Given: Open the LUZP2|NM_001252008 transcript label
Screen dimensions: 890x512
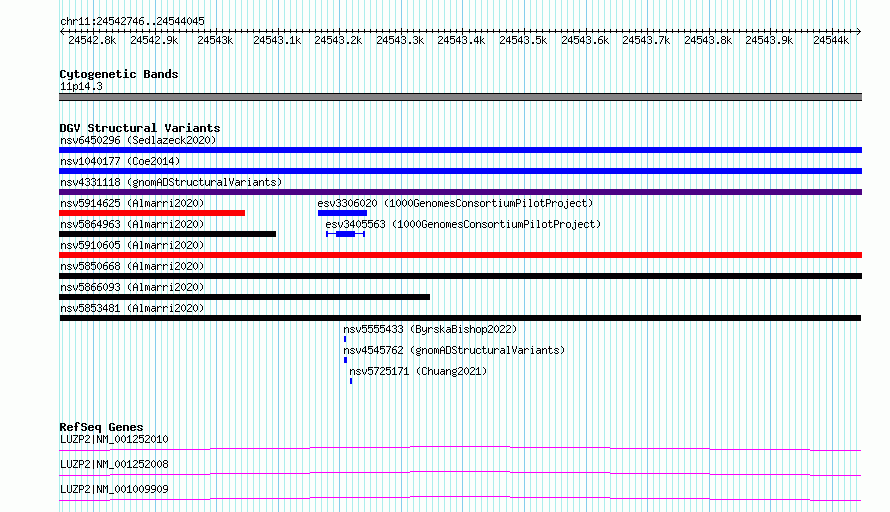Looking at the screenshot, I should tap(114, 464).
